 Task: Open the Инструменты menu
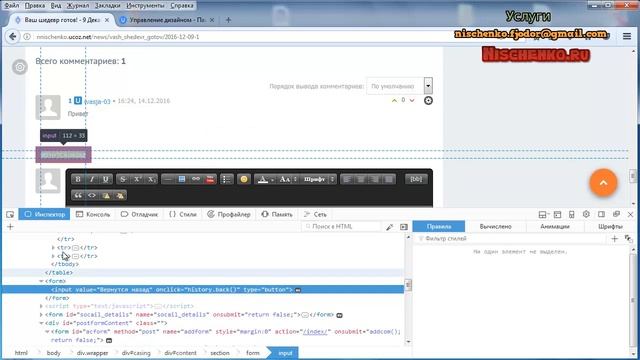(145, 6)
